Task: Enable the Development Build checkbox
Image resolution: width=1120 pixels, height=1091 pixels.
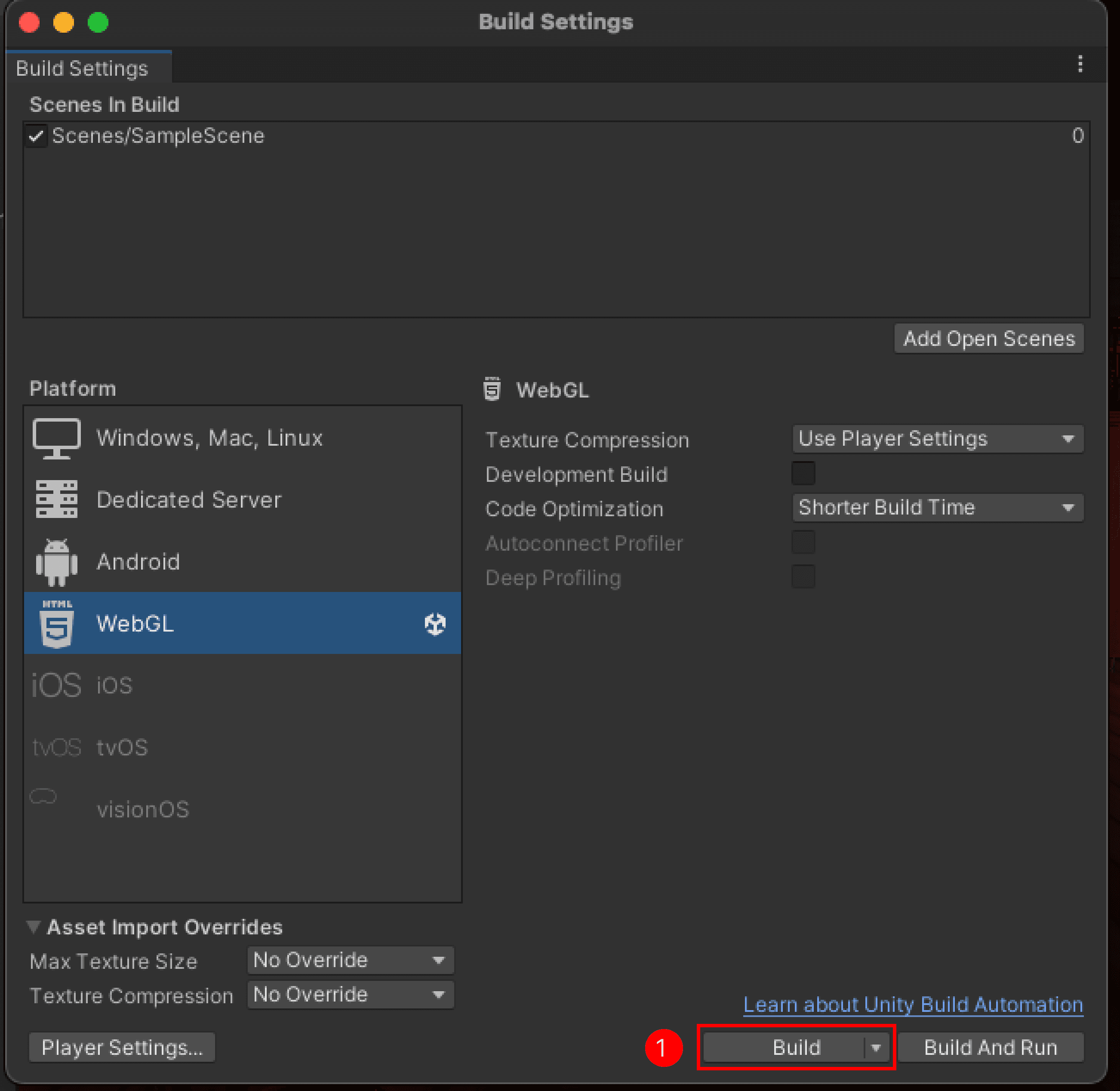Action: pos(804,473)
